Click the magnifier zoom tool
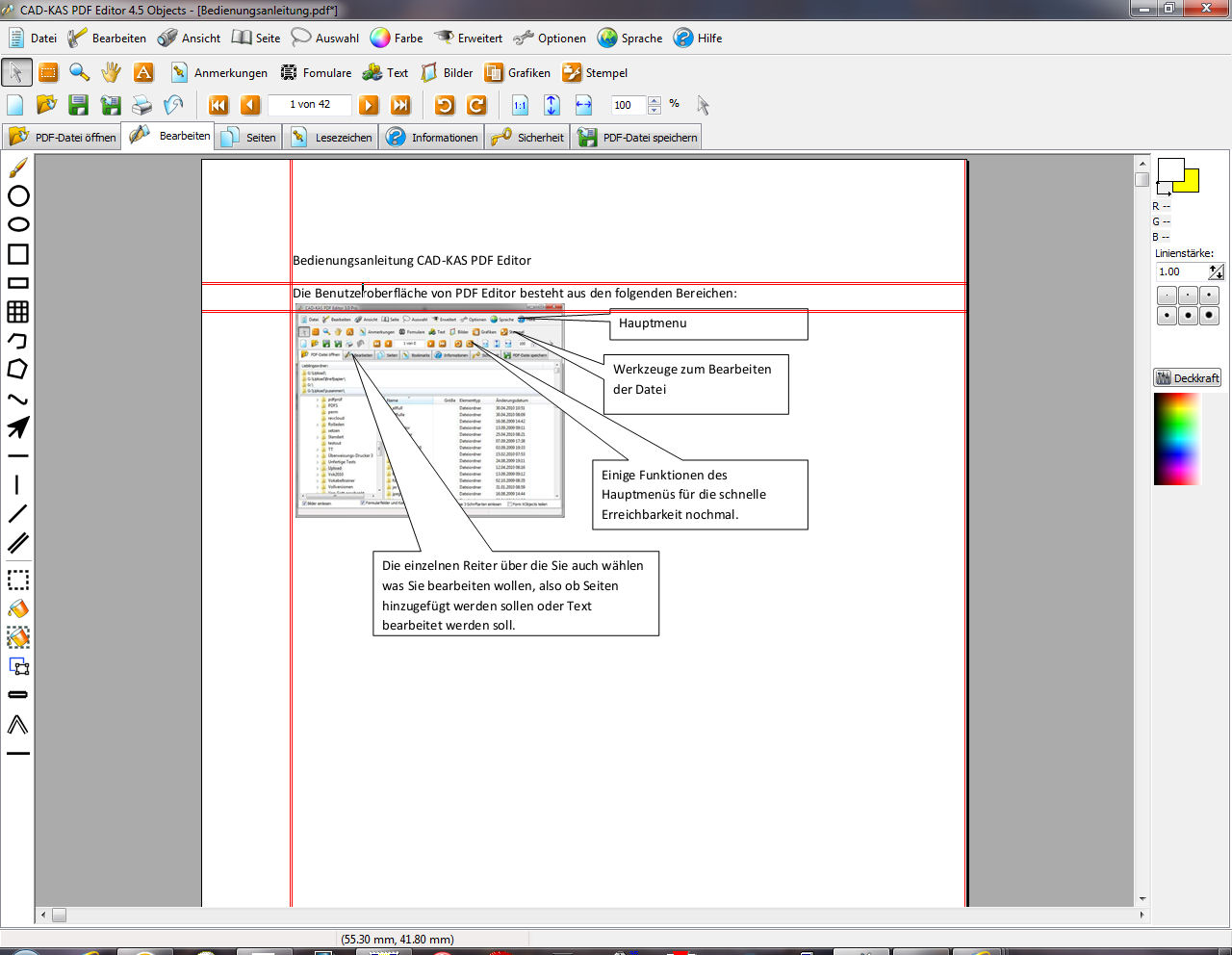Screen dimensions: 1232x955 click(x=80, y=72)
